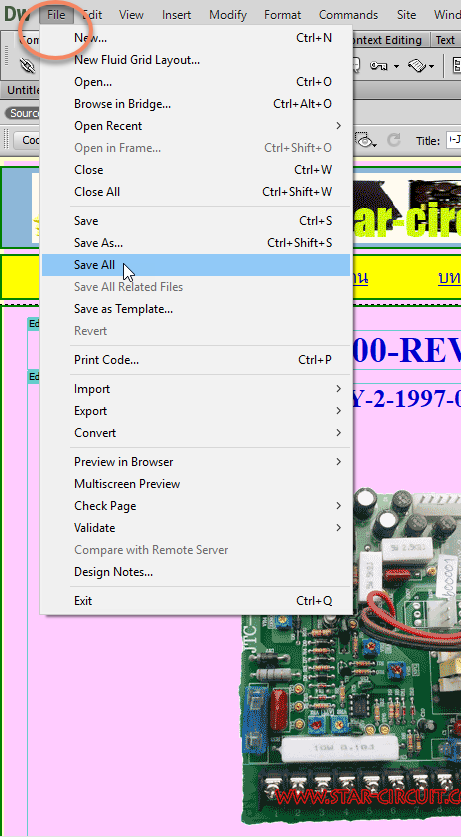This screenshot has height=838, width=461.
Task: Expand the Open Recent submenu
Action: coord(196,126)
